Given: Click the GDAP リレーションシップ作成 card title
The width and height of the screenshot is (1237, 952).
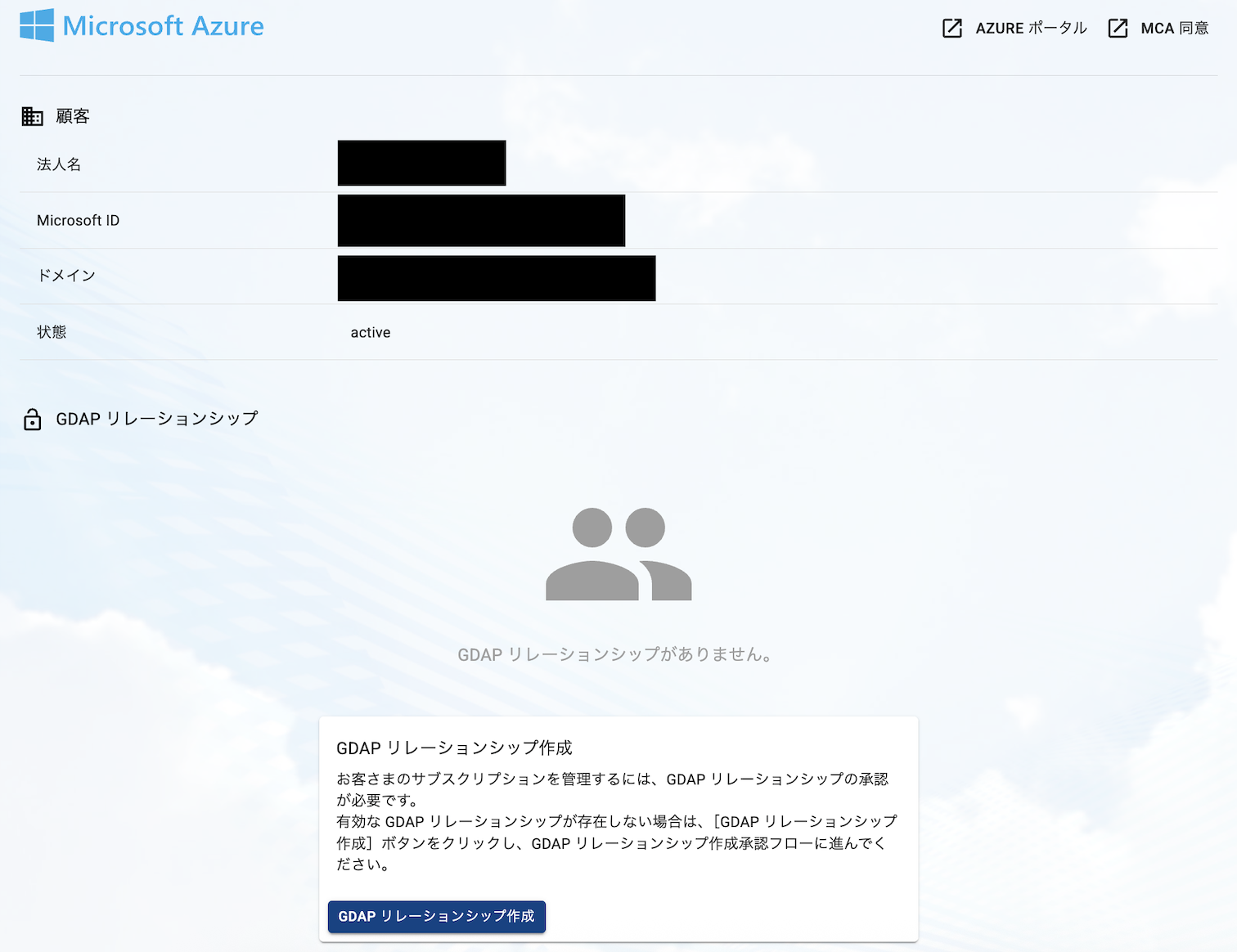Looking at the screenshot, I should click(x=454, y=748).
